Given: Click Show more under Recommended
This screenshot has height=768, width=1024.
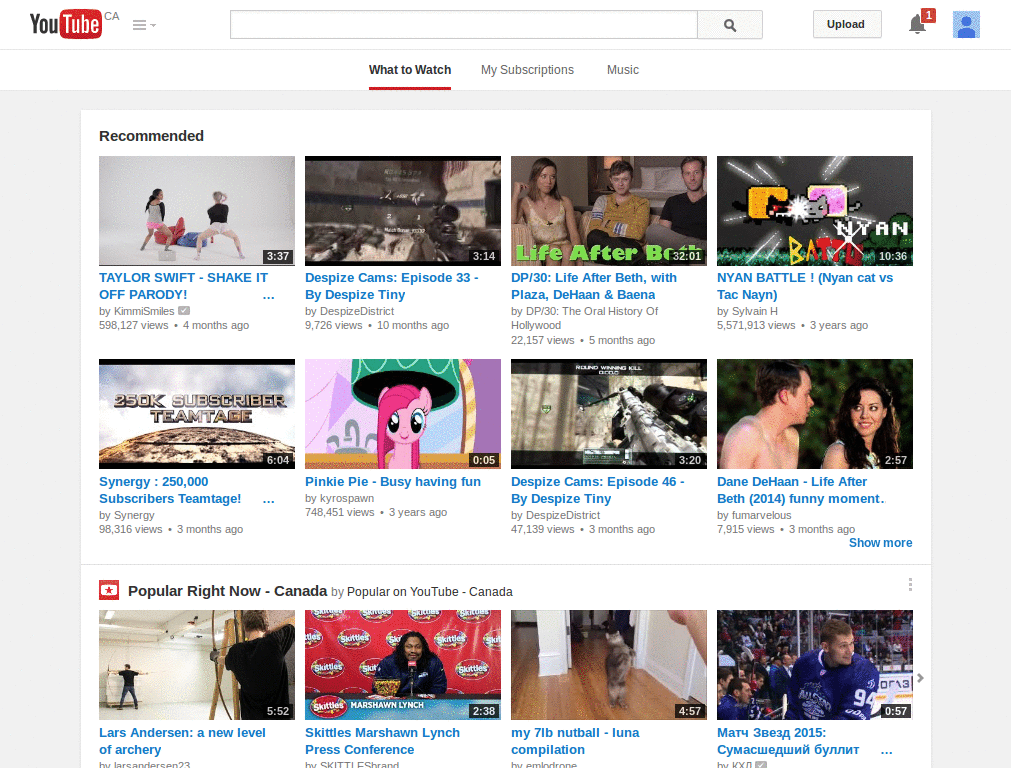Looking at the screenshot, I should [880, 543].
